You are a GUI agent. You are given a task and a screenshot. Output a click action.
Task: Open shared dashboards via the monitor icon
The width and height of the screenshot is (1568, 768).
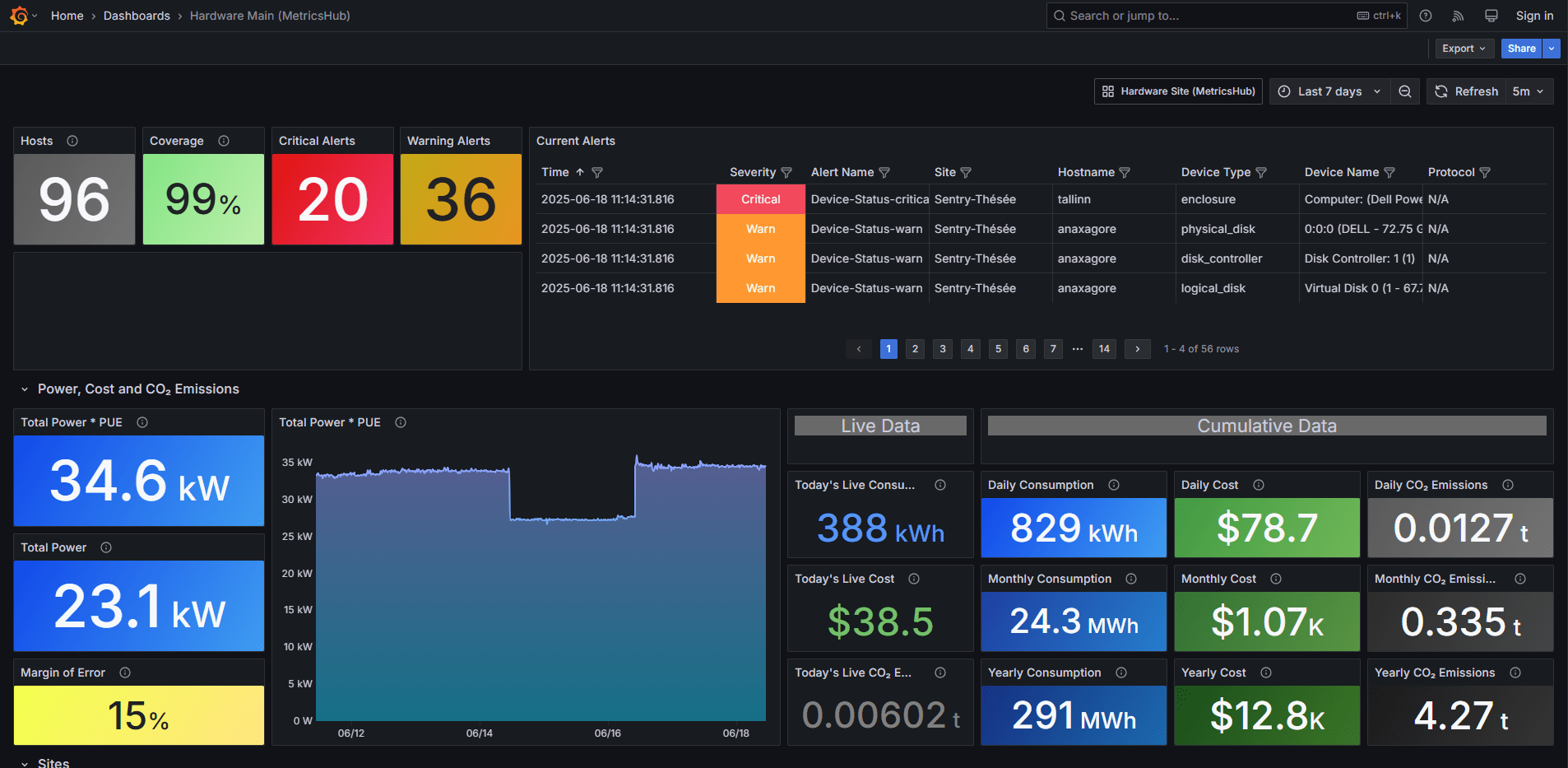coord(1491,16)
